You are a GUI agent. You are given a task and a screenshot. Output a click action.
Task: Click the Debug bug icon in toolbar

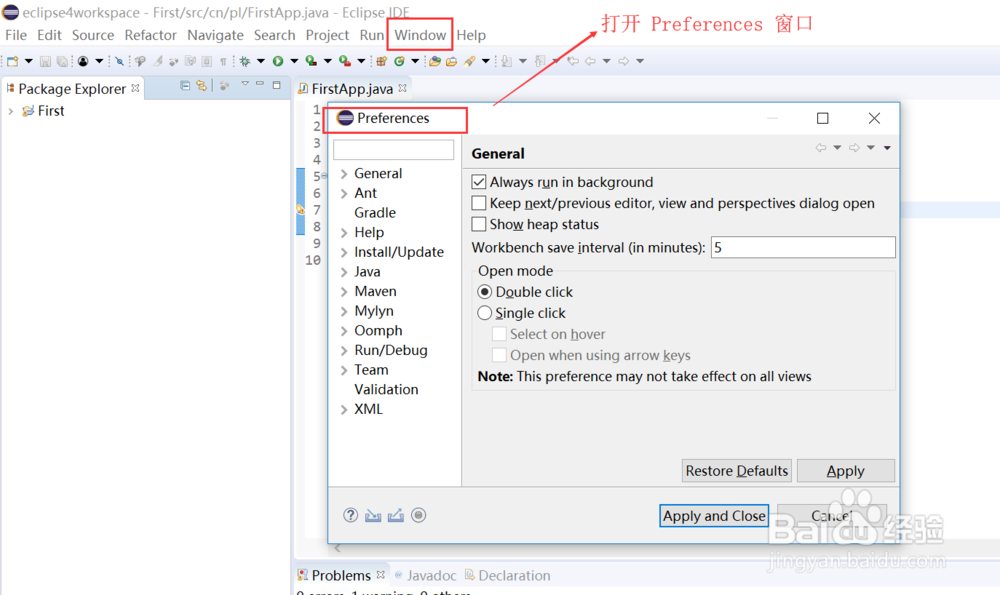245,61
